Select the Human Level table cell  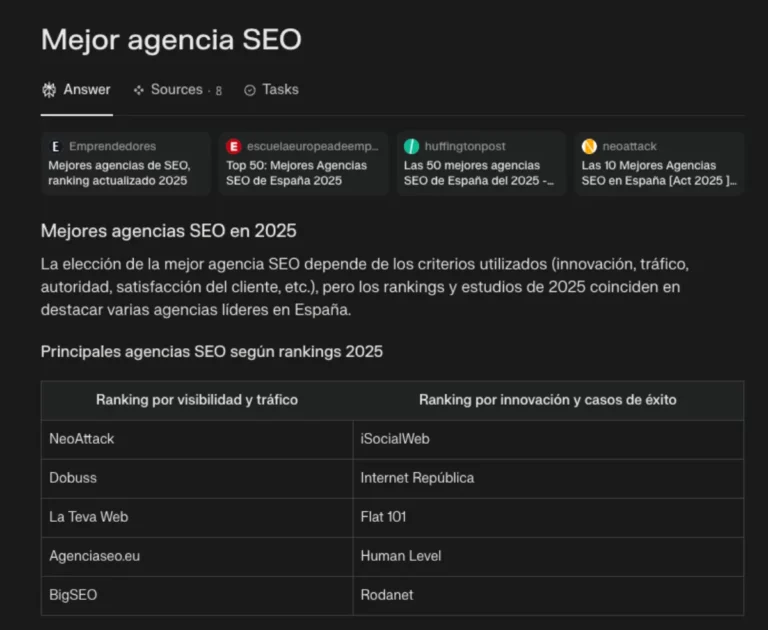tap(548, 557)
